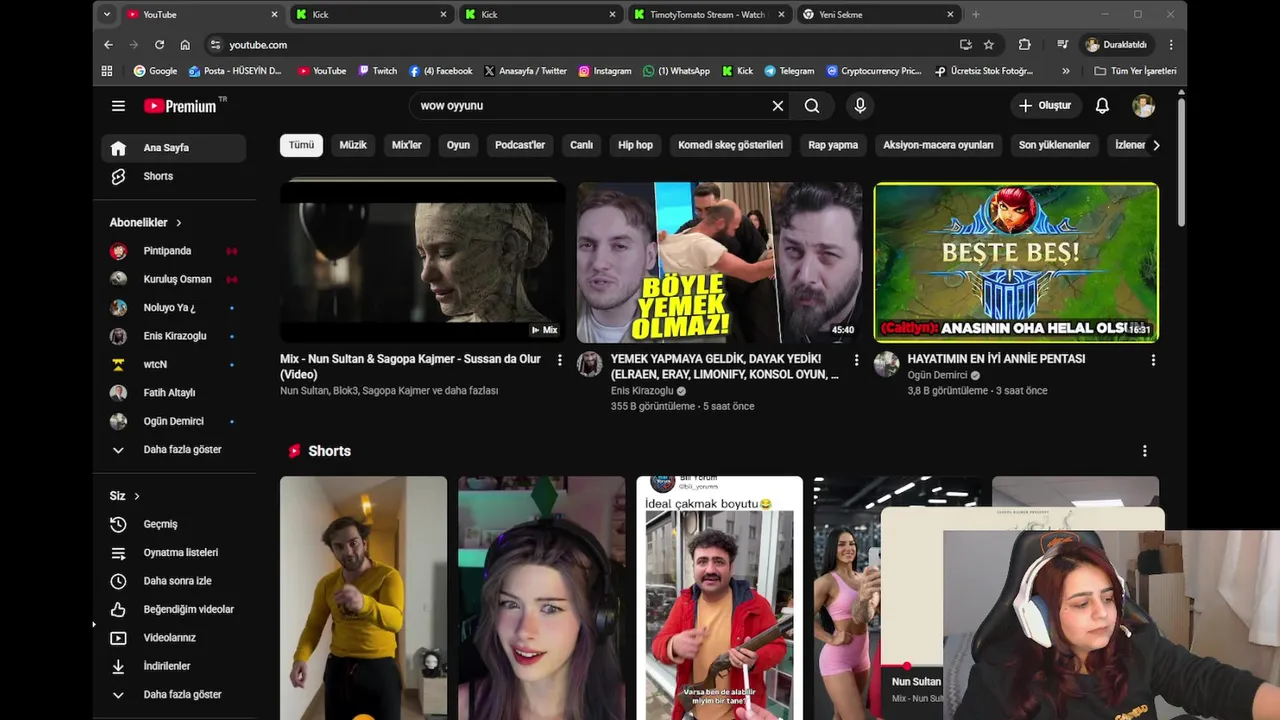
Task: Open the account avatar menu
Action: 1143,106
